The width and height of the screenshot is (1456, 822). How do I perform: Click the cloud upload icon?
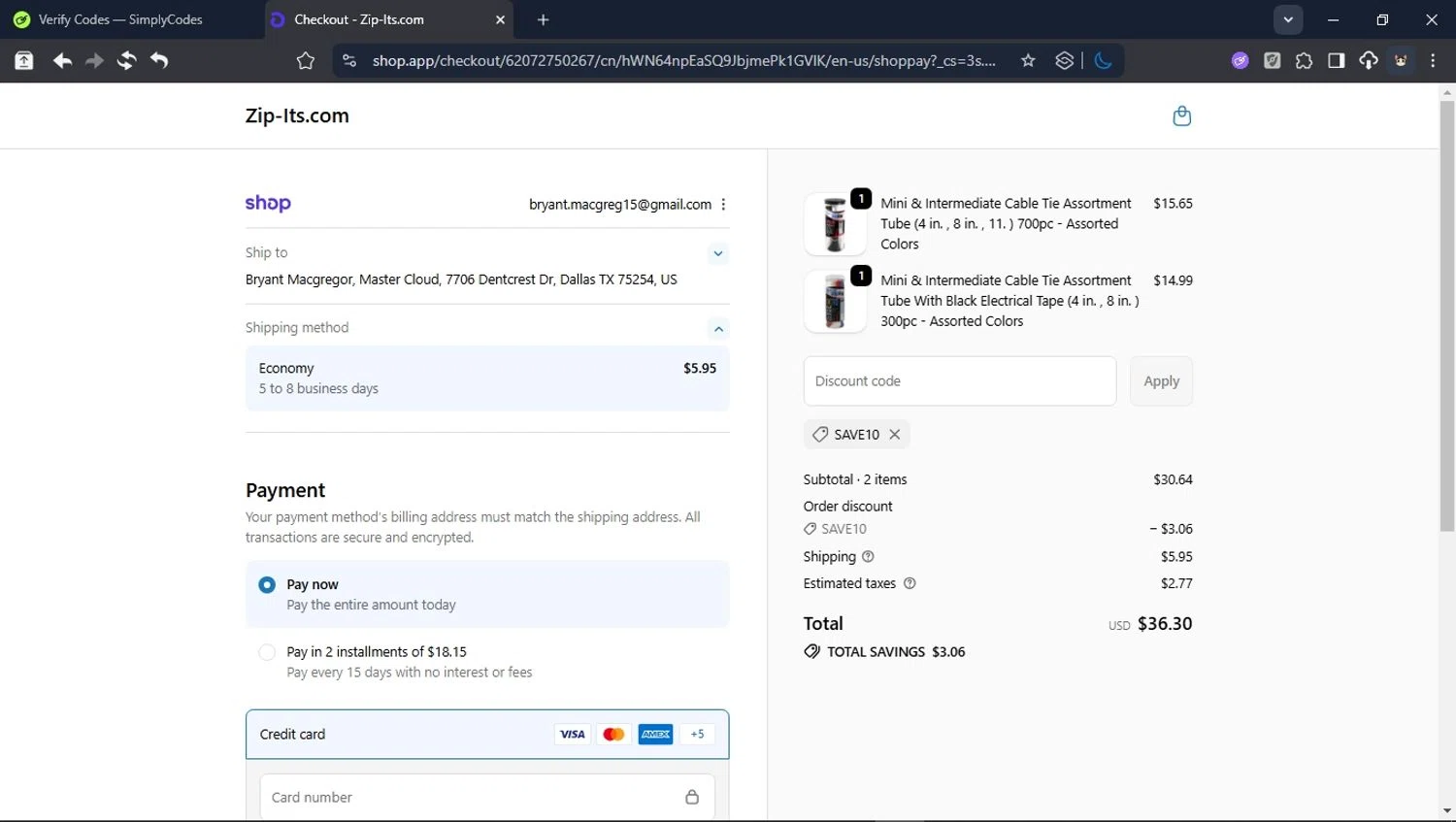point(1369,61)
